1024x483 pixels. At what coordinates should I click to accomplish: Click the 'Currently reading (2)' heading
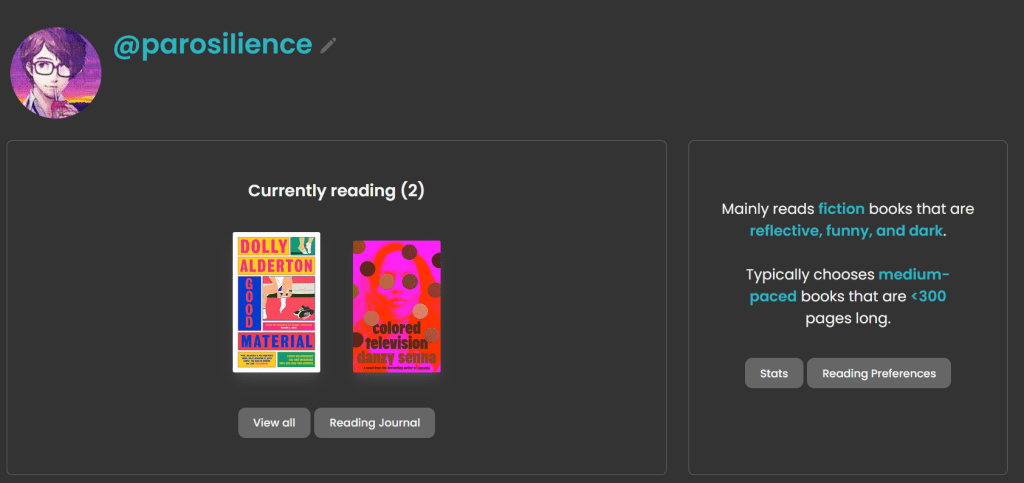coord(336,190)
